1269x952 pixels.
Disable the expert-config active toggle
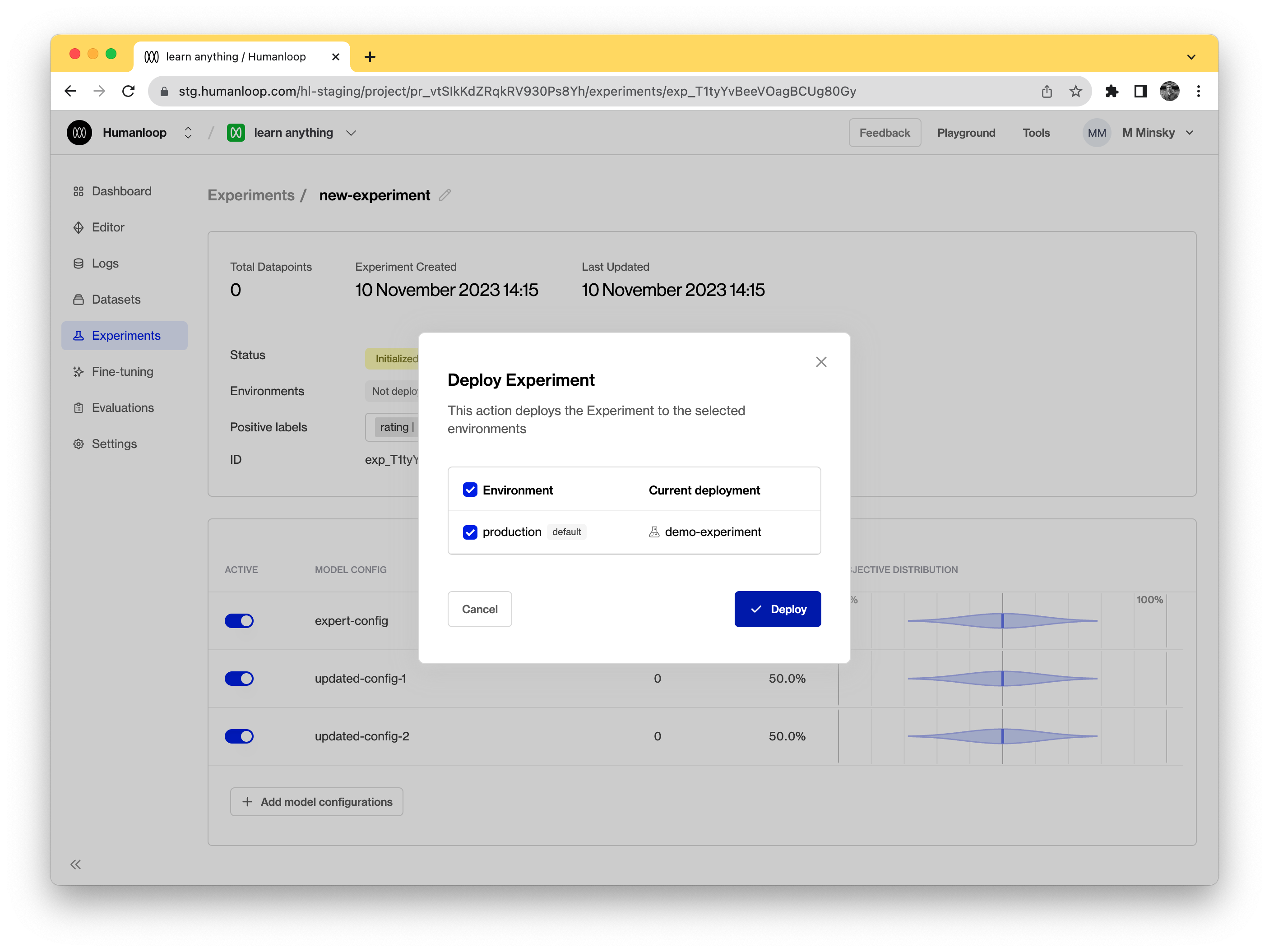239,620
